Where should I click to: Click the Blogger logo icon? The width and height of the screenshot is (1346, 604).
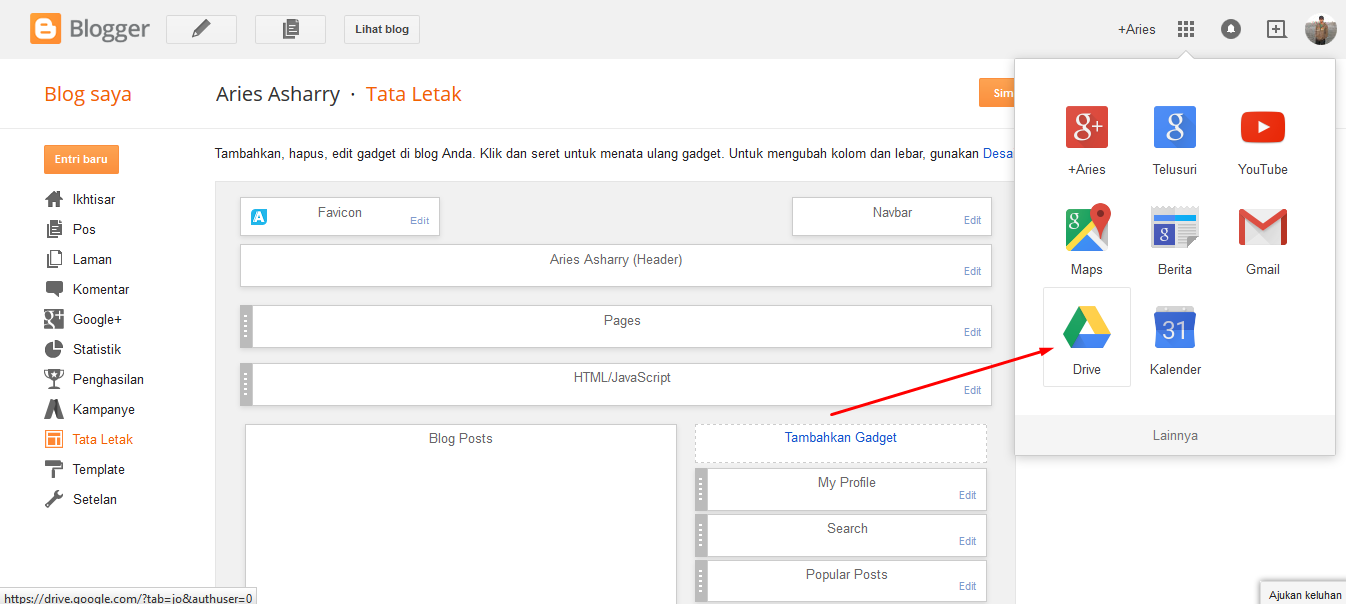46,29
